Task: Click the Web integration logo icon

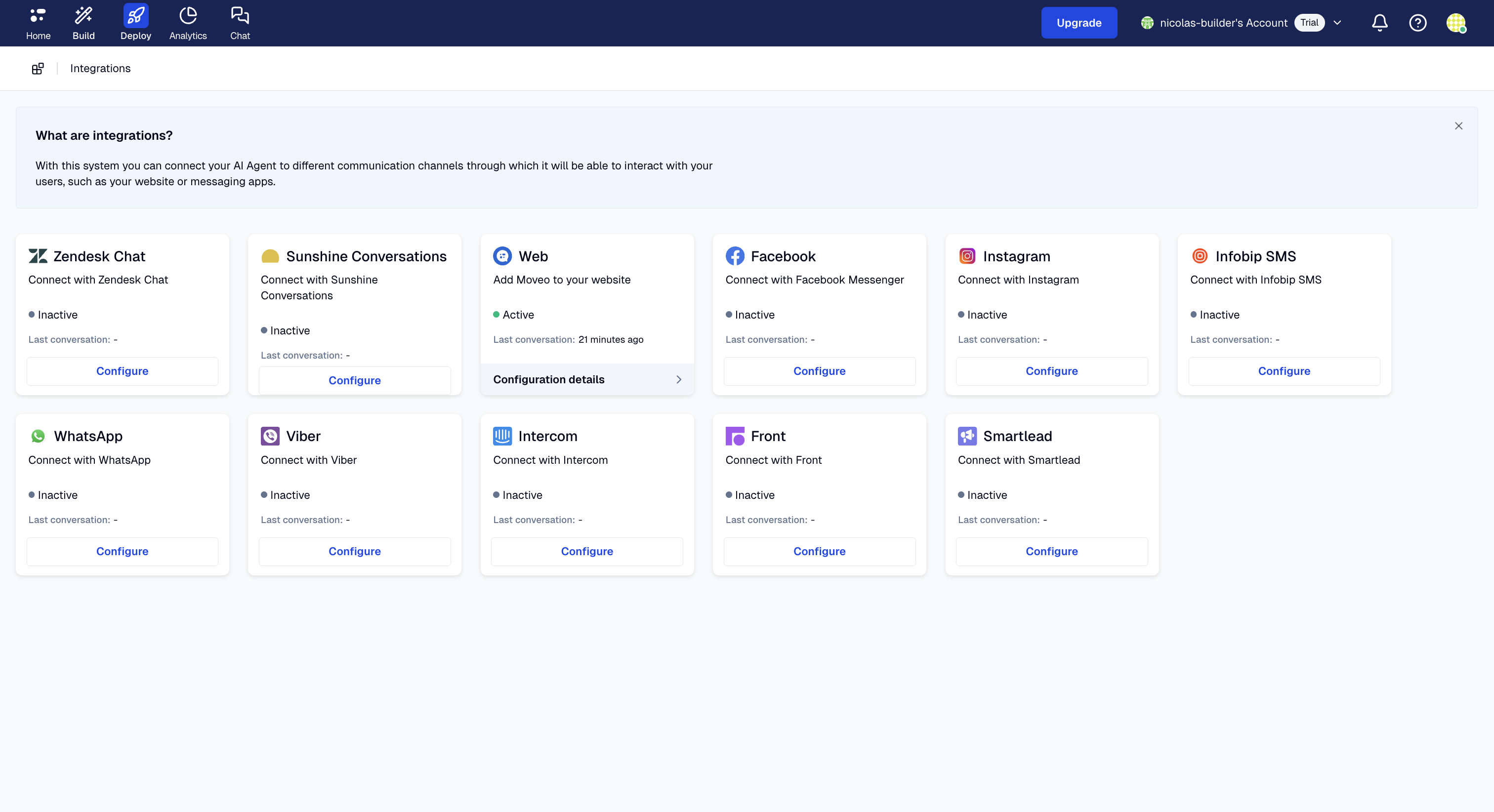Action: (x=502, y=256)
